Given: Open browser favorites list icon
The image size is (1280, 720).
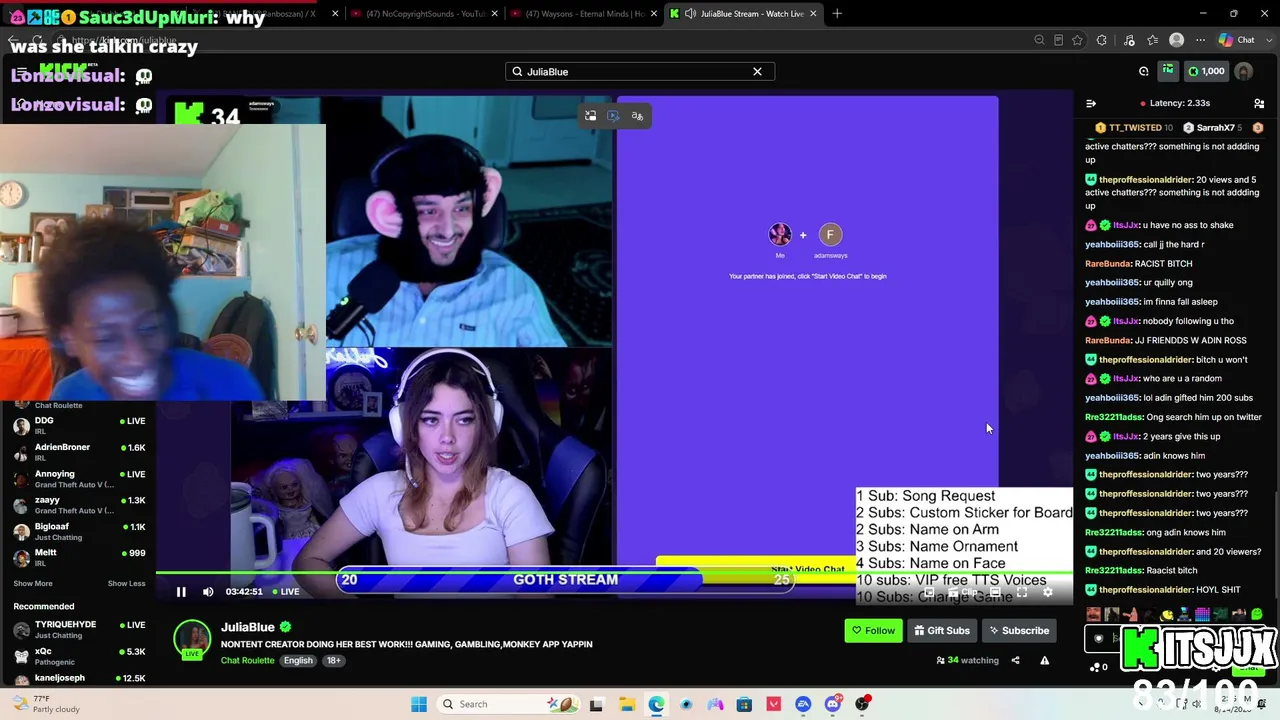Looking at the screenshot, I should [1153, 40].
